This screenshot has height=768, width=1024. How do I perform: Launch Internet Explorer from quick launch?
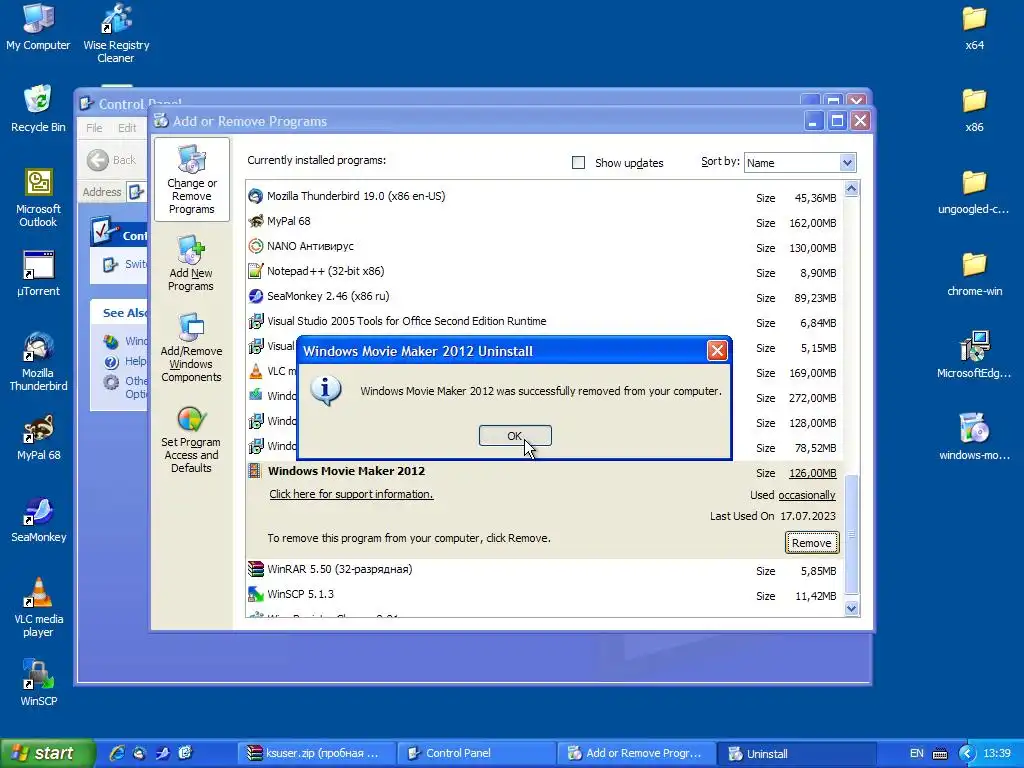[117, 753]
